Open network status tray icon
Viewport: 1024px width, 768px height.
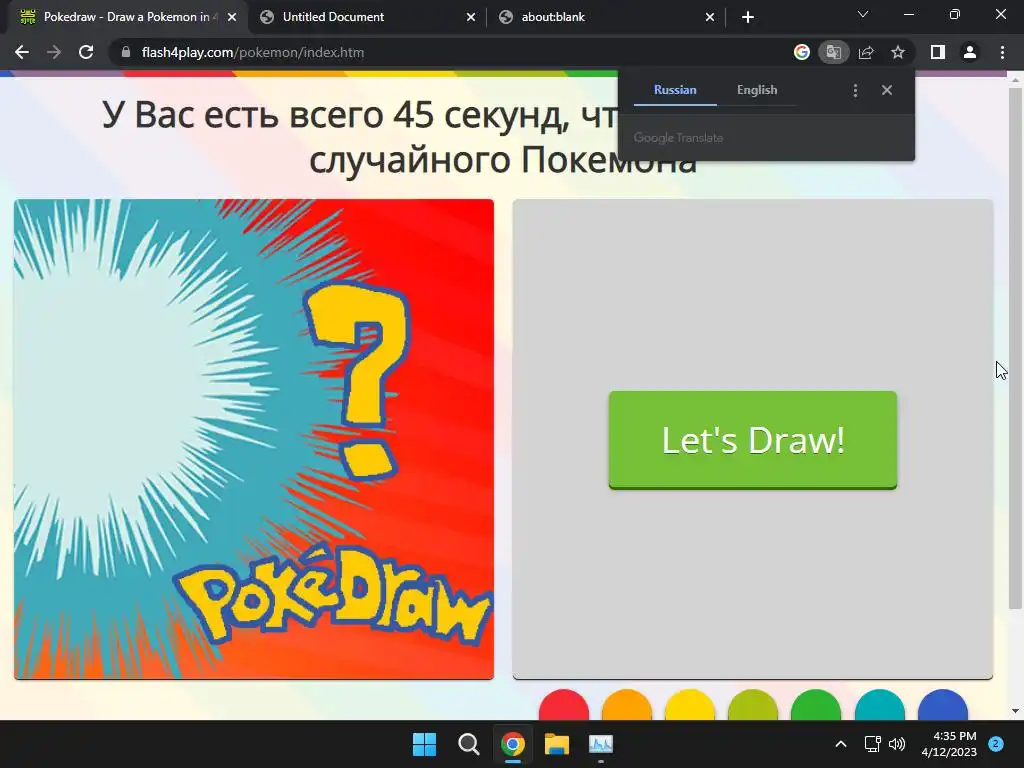click(x=872, y=744)
